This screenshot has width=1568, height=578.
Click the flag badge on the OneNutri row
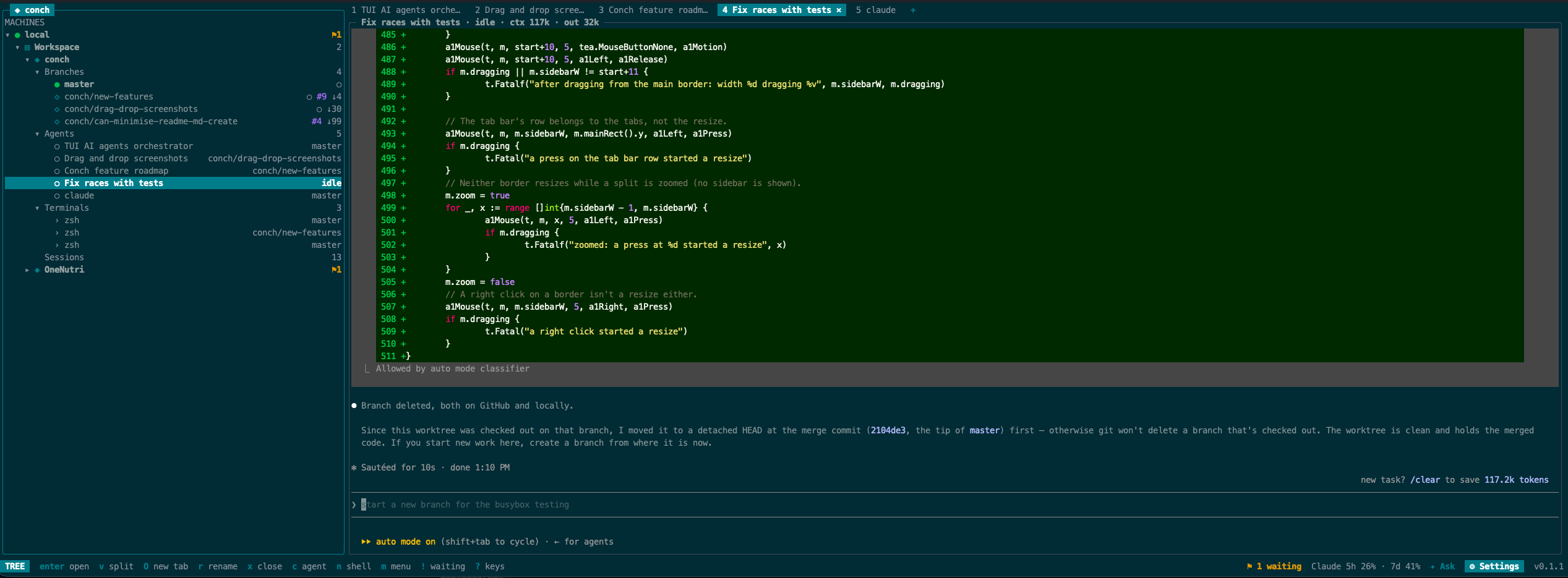[x=336, y=270]
